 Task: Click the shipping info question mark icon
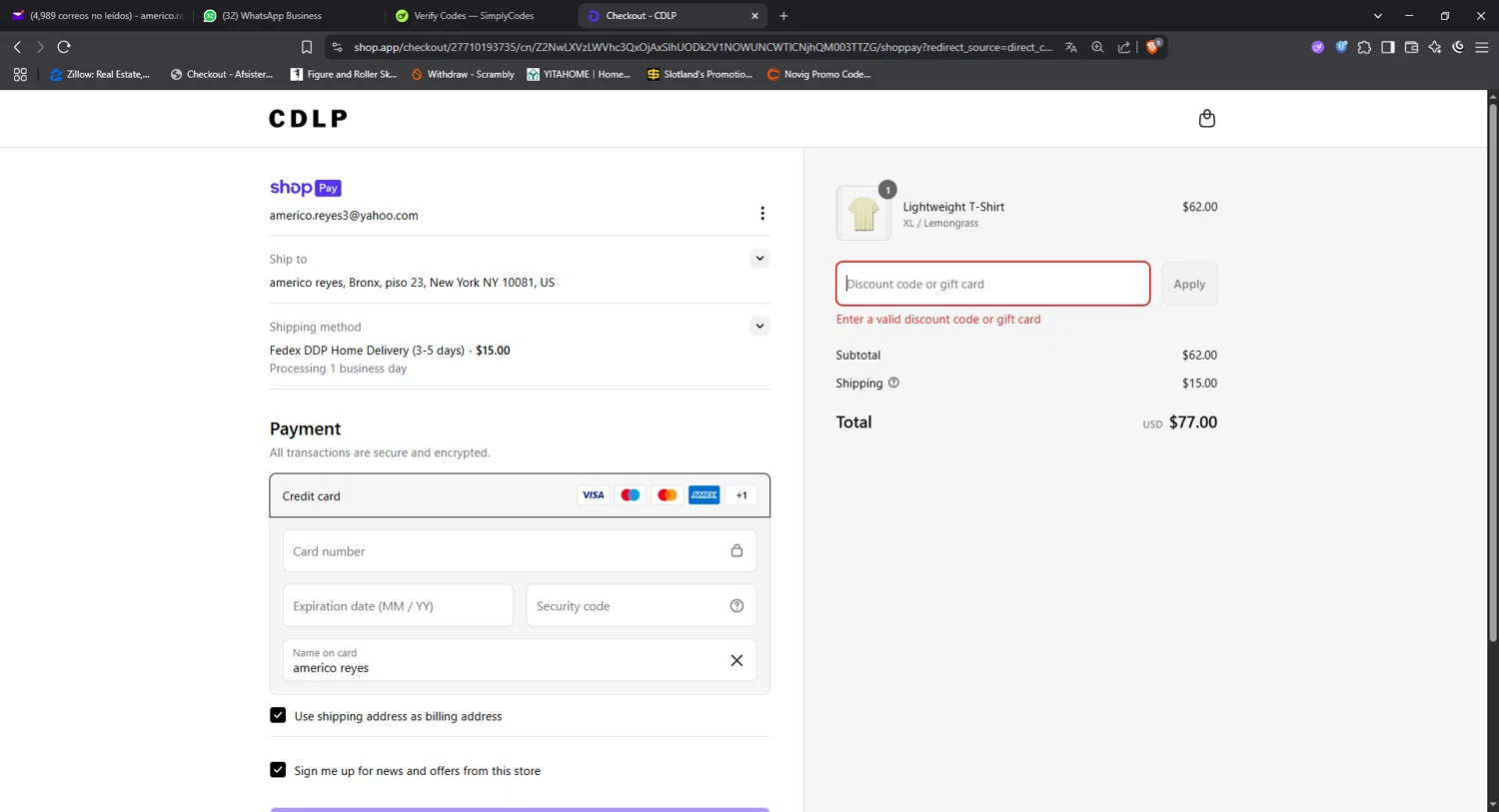coord(893,383)
